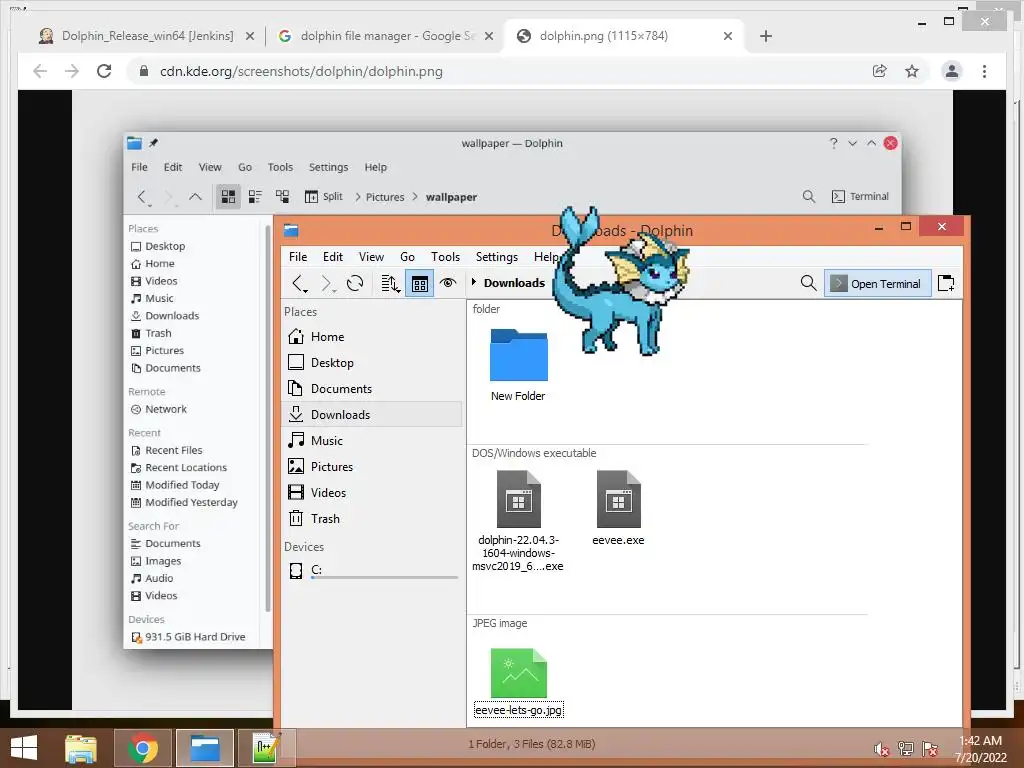The image size is (1024, 768).
Task: Select Documents in front Dolphin Places panel
Action: [x=372, y=389]
